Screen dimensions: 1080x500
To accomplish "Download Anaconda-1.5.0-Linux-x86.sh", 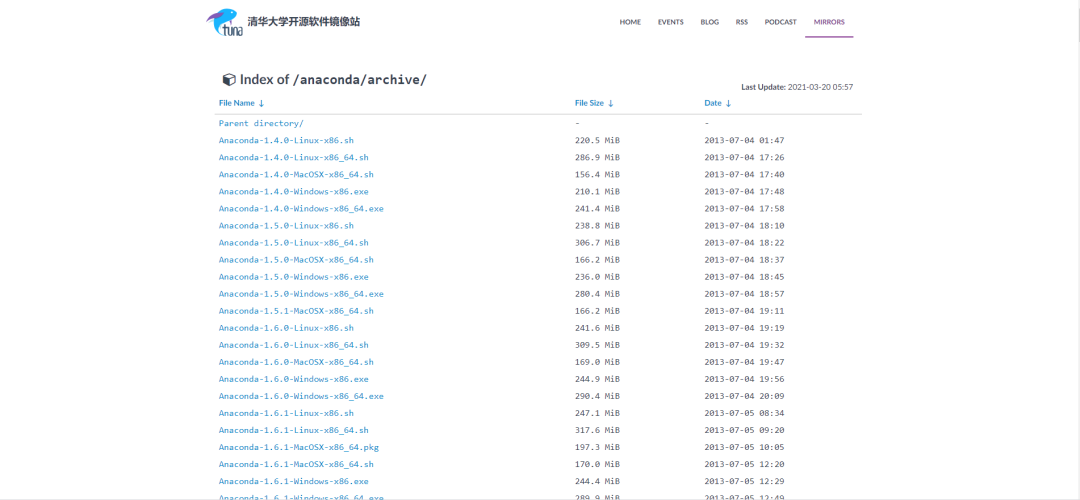I will pyautogui.click(x=287, y=225).
